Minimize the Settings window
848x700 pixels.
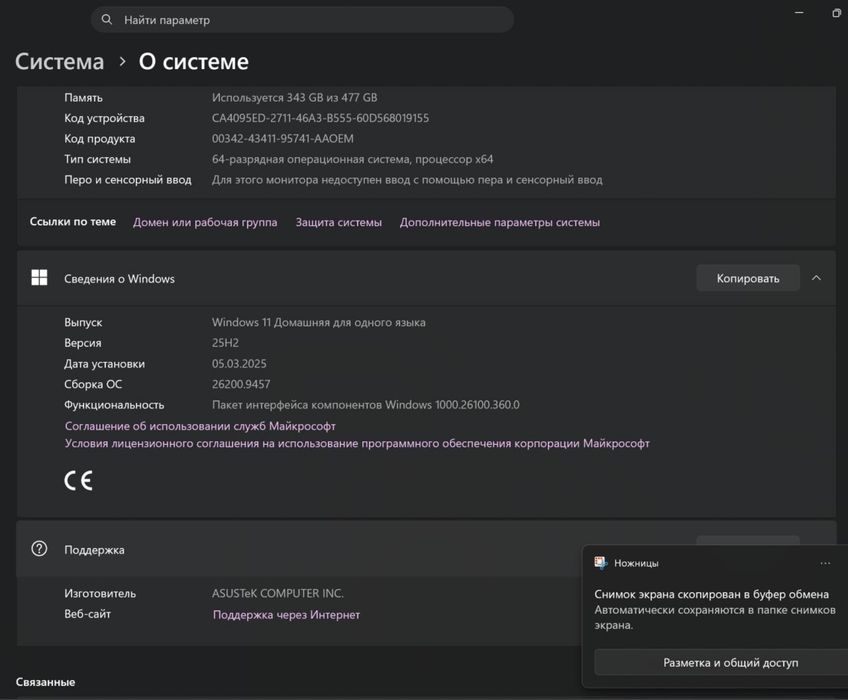[799, 12]
